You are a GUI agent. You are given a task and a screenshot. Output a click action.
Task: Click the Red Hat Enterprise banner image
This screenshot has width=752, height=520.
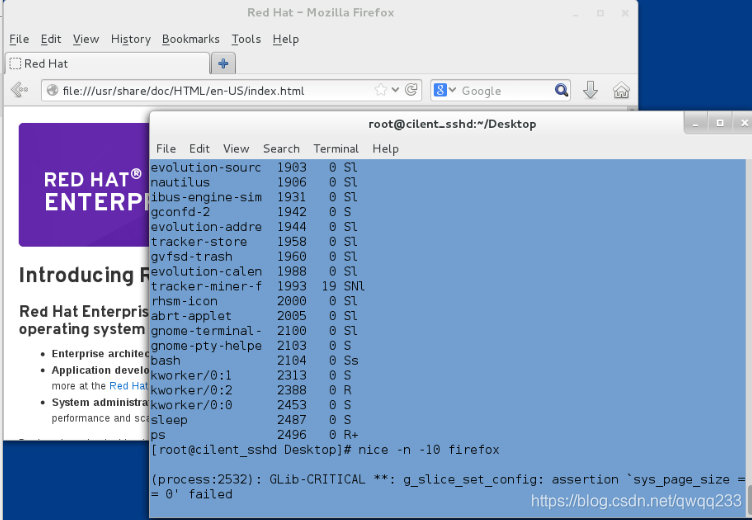point(84,185)
